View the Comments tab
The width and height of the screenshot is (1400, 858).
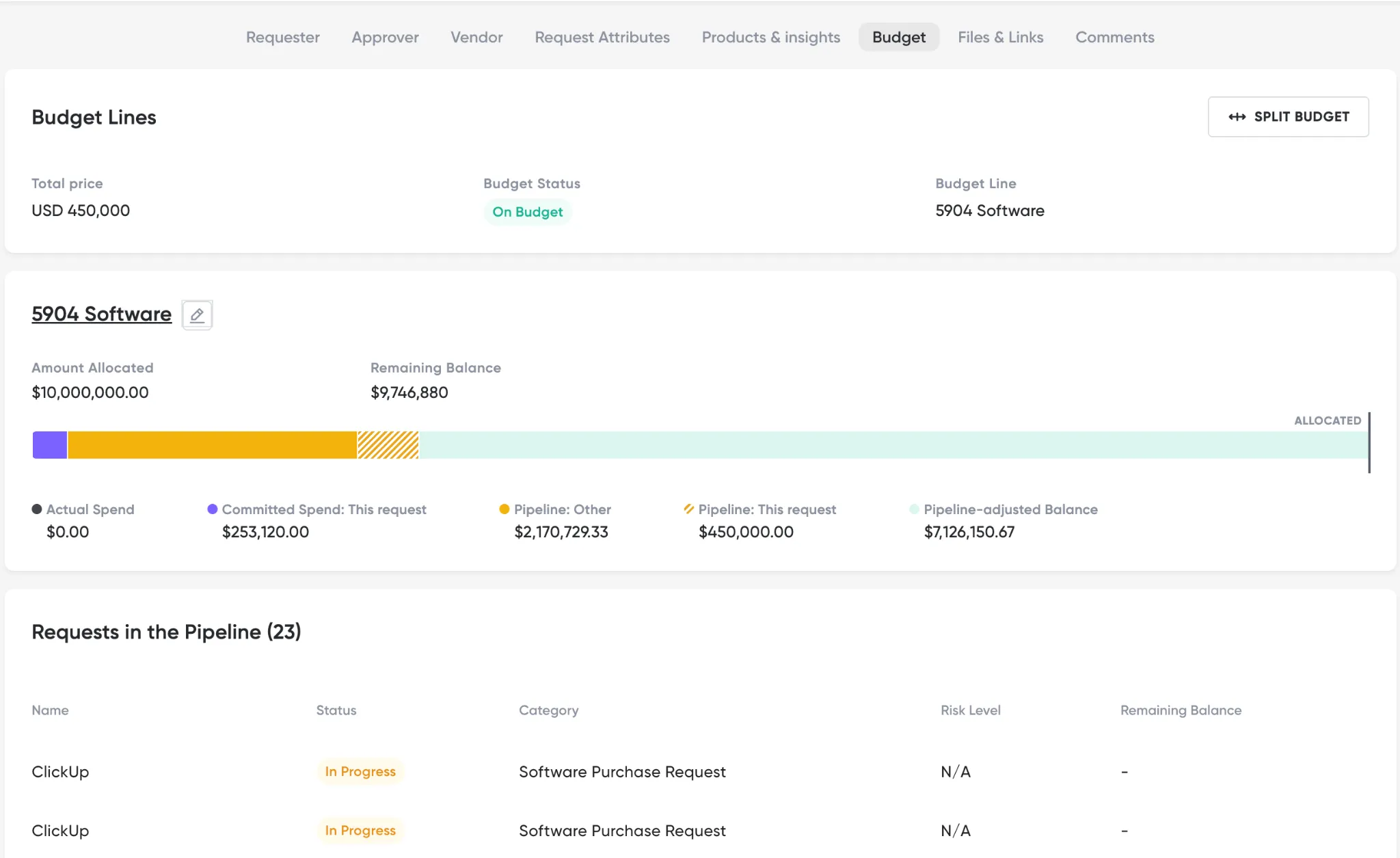point(1115,37)
